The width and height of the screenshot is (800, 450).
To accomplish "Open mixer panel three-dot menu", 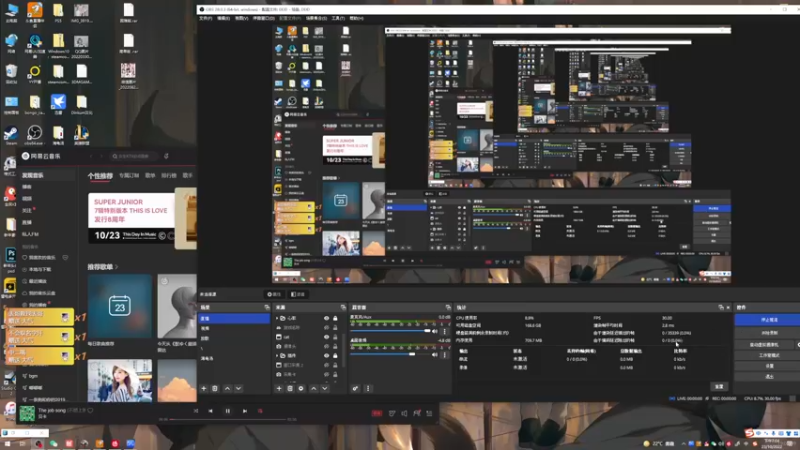I will pos(368,389).
